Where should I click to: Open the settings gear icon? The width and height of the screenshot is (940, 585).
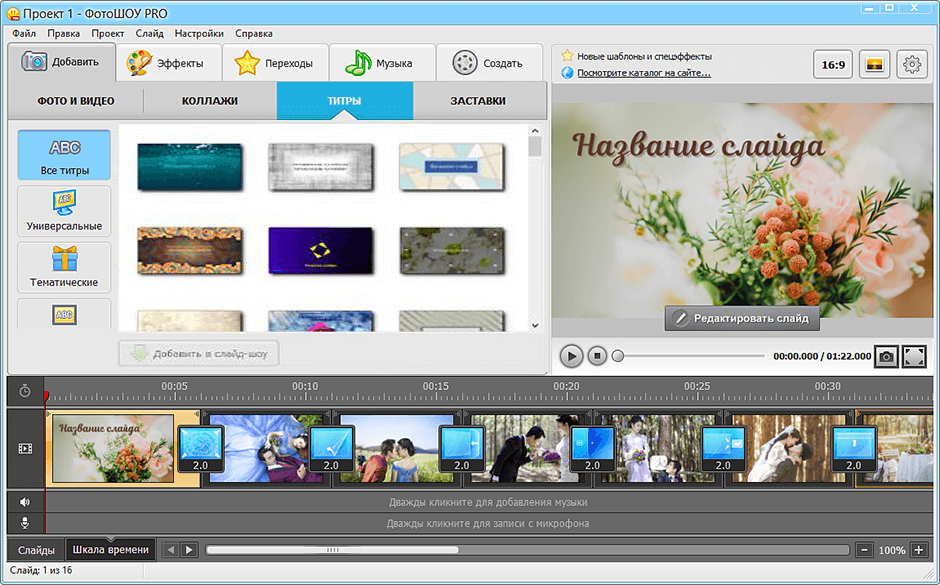pyautogui.click(x=911, y=64)
